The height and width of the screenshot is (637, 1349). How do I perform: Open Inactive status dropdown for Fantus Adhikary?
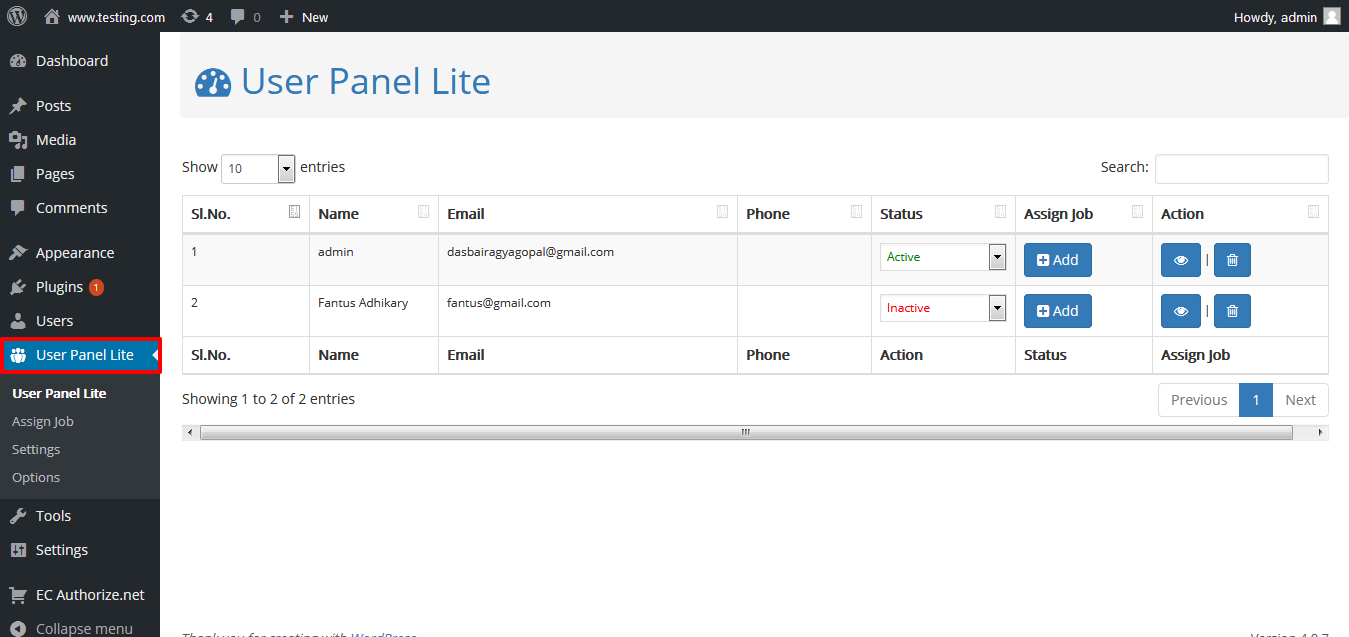point(943,308)
